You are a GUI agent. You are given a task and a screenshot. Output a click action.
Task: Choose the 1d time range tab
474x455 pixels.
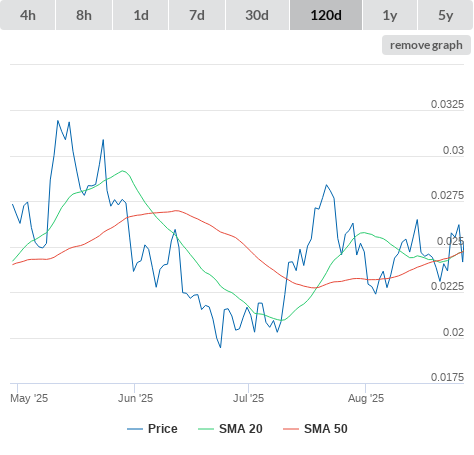pyautogui.click(x=141, y=15)
